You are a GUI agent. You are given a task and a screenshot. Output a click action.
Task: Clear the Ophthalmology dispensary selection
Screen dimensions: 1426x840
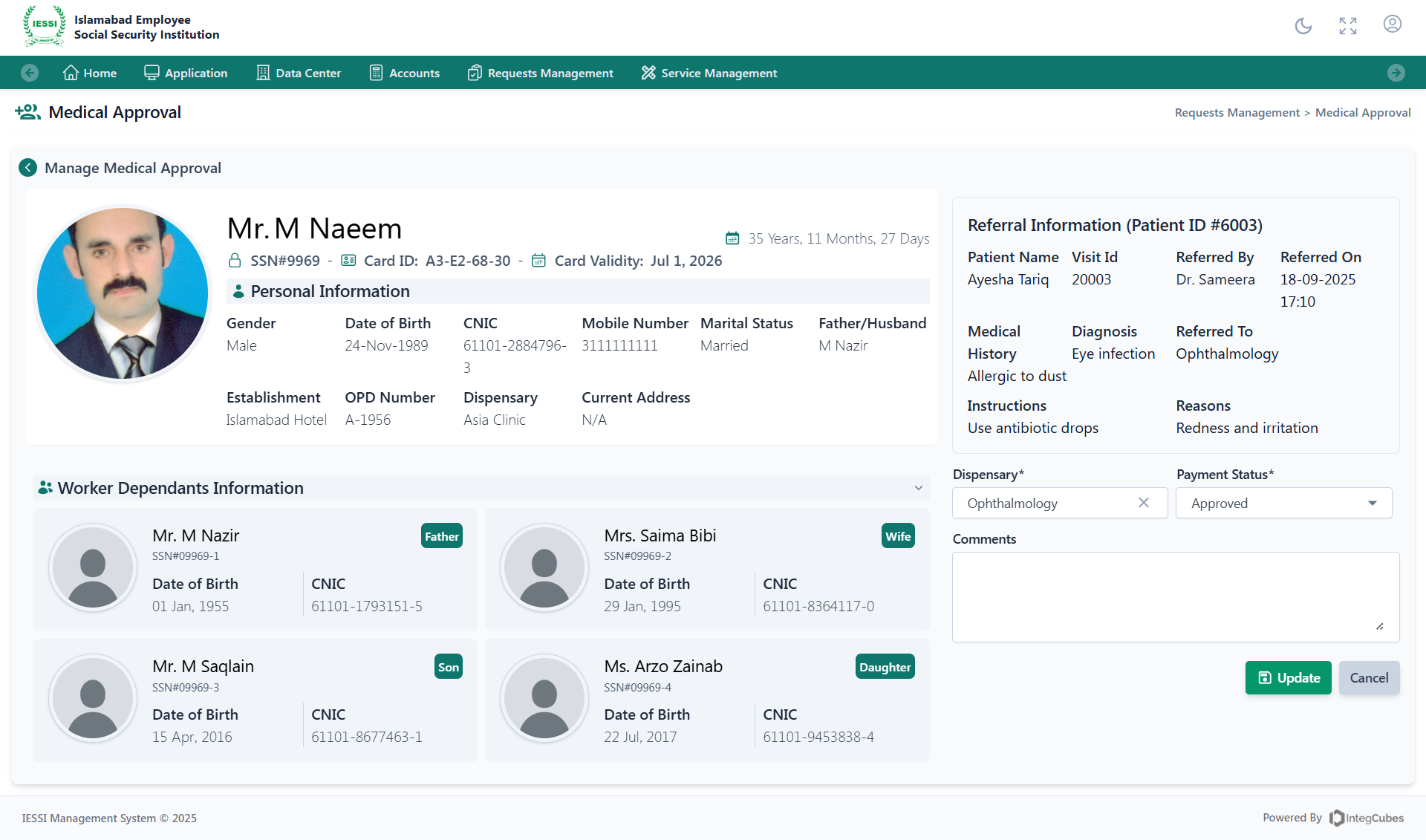[x=1144, y=503]
